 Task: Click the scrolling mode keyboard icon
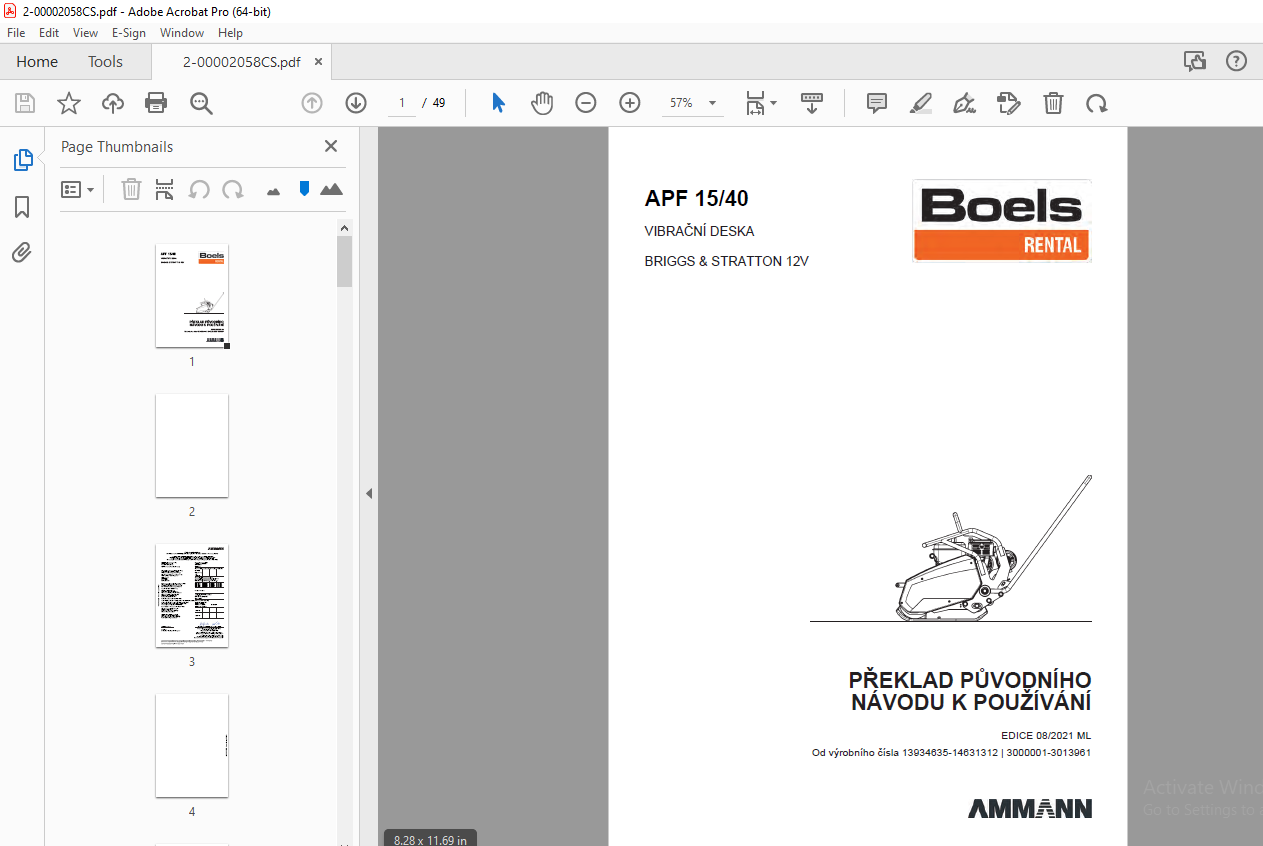click(x=811, y=103)
